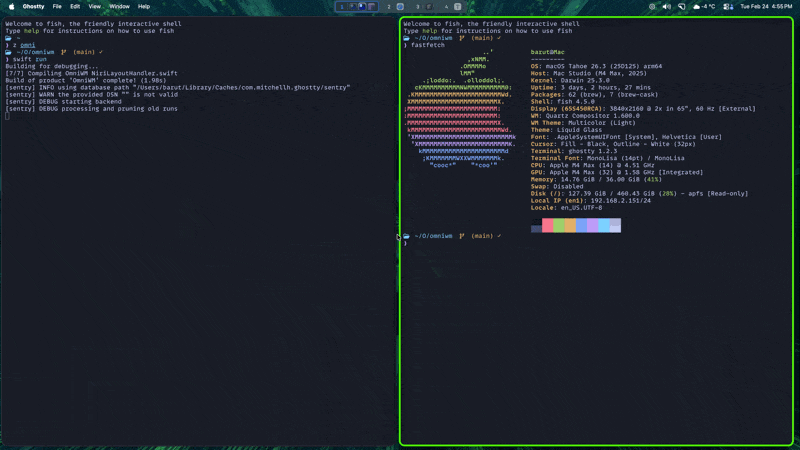Image resolution: width=800 pixels, height=450 pixels.
Task: Open the weather cloud -4°C menu item
Action: (x=704, y=7)
